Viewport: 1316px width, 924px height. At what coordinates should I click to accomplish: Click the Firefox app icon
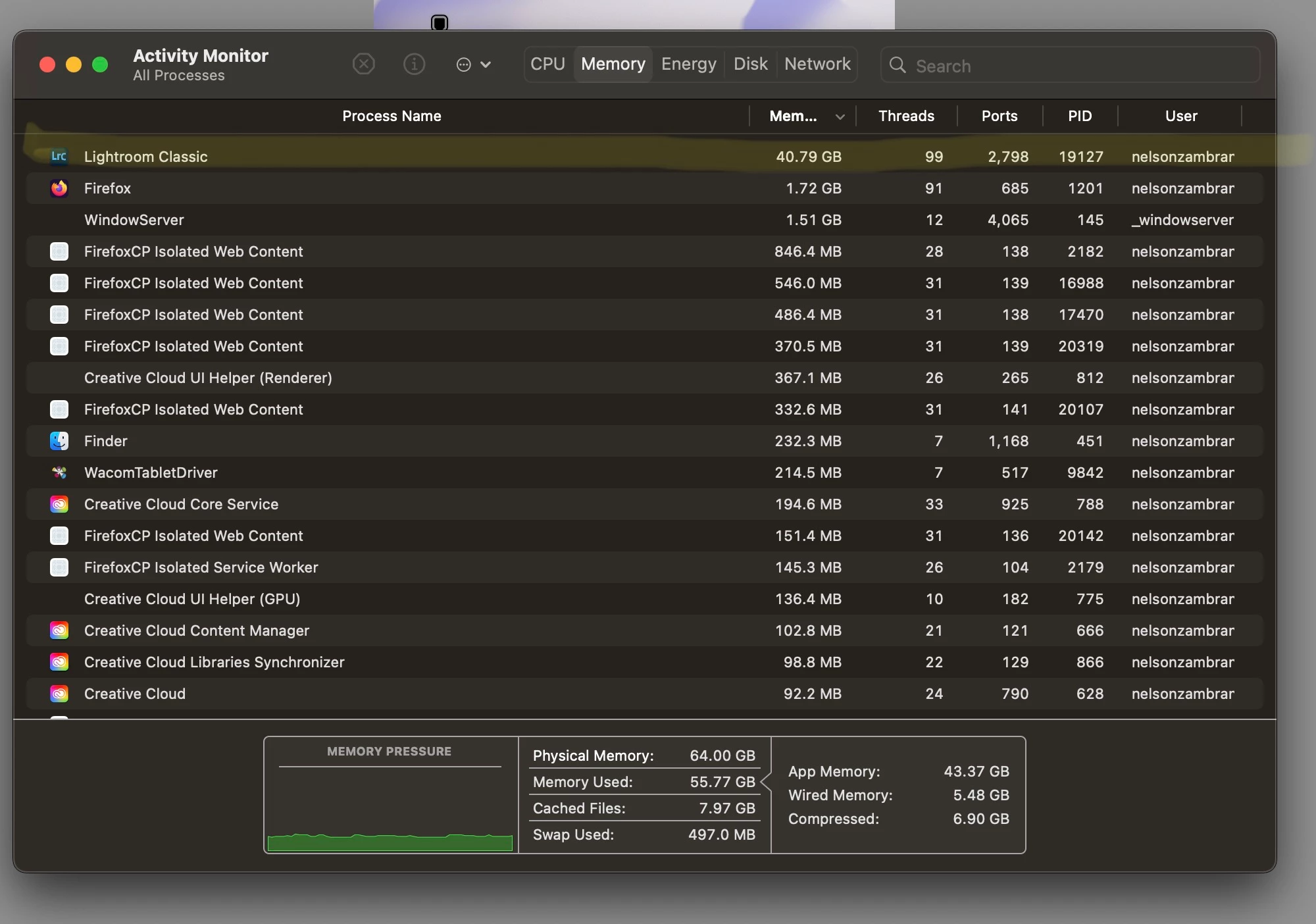coord(59,188)
